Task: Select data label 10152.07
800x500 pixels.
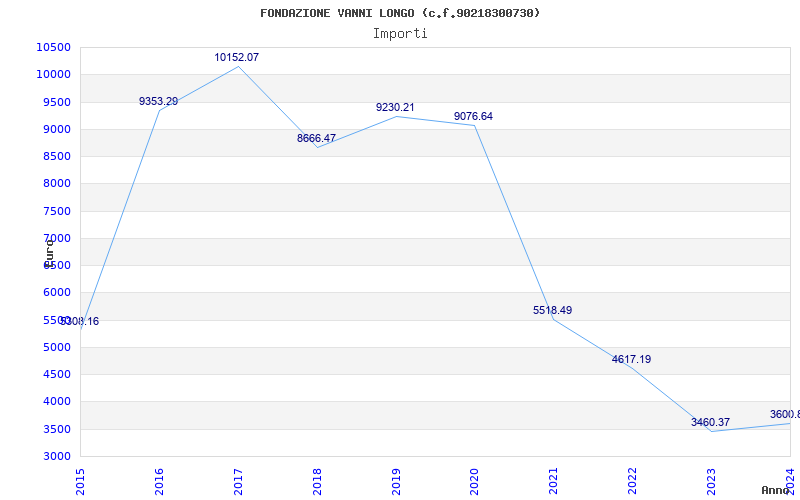Action: [x=236, y=57]
